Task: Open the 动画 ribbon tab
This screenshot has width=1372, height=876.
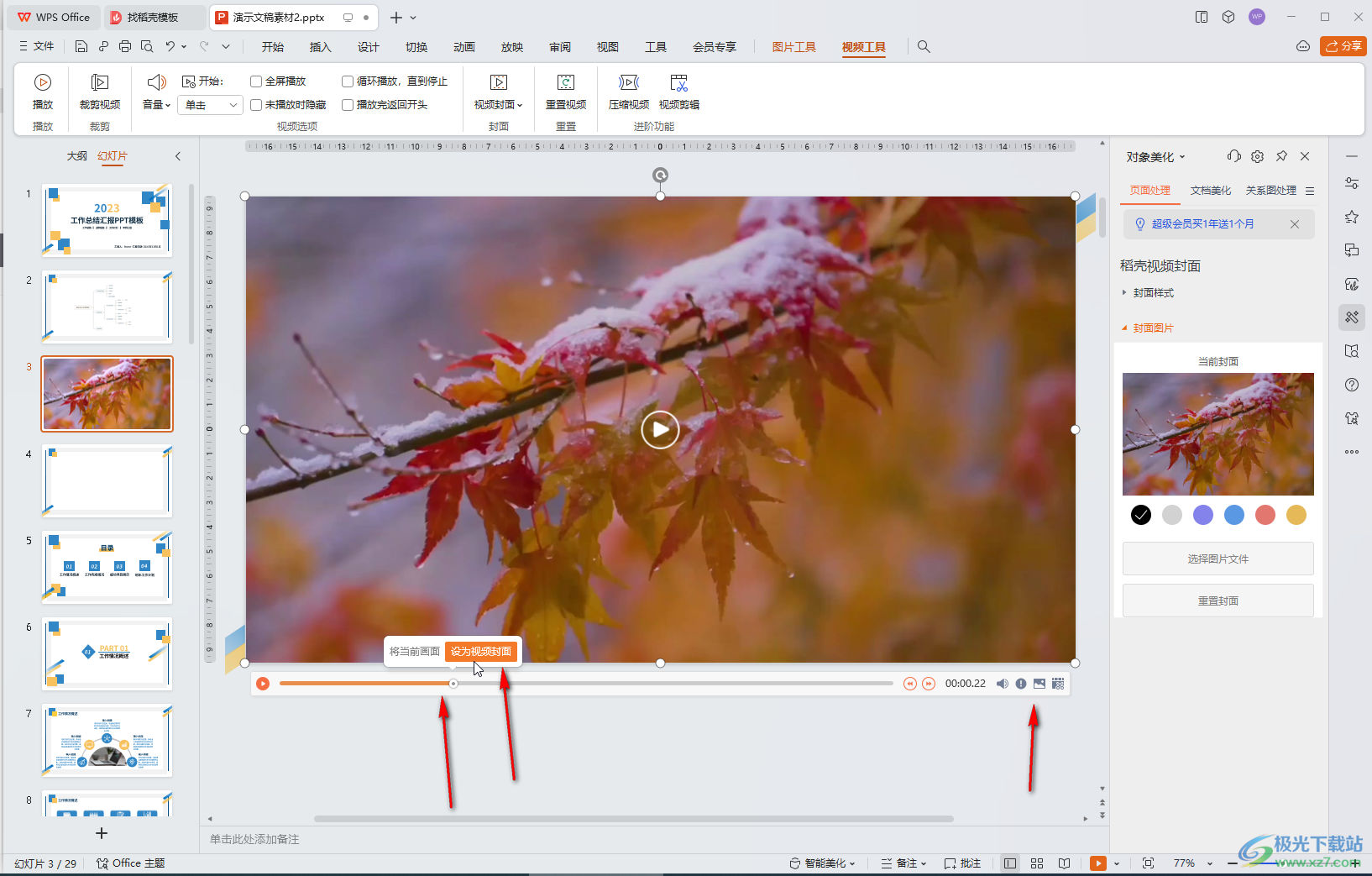Action: click(x=463, y=47)
